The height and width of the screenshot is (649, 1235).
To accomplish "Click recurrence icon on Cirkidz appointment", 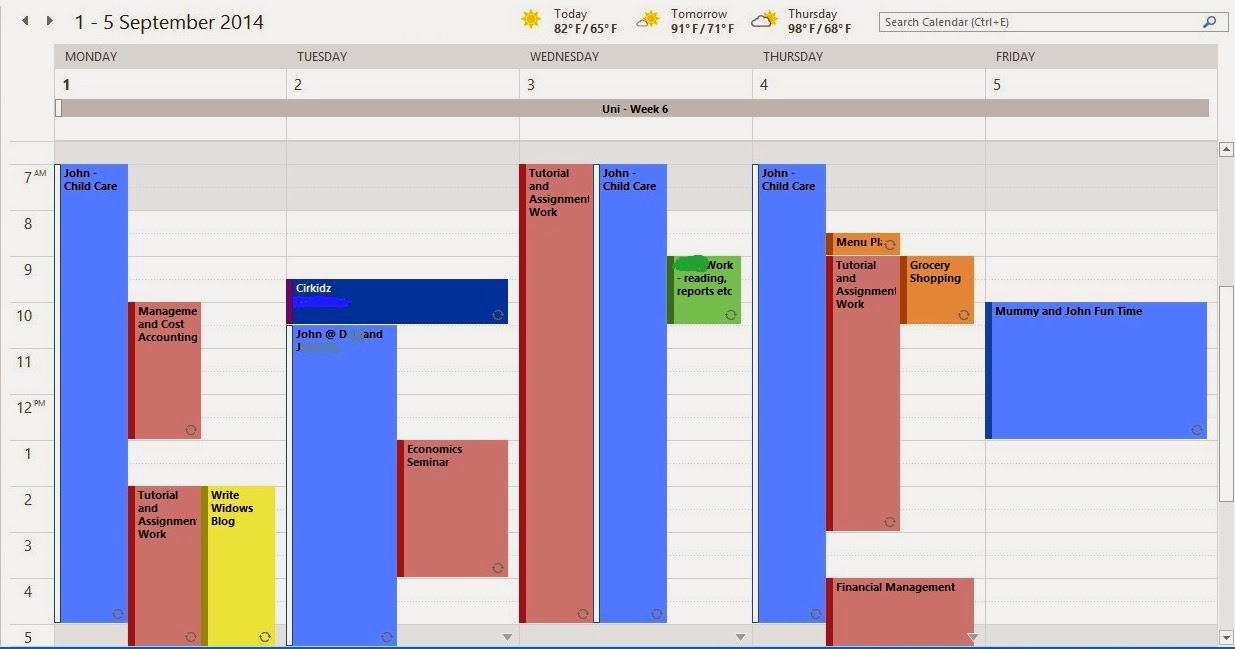I will coord(497,315).
